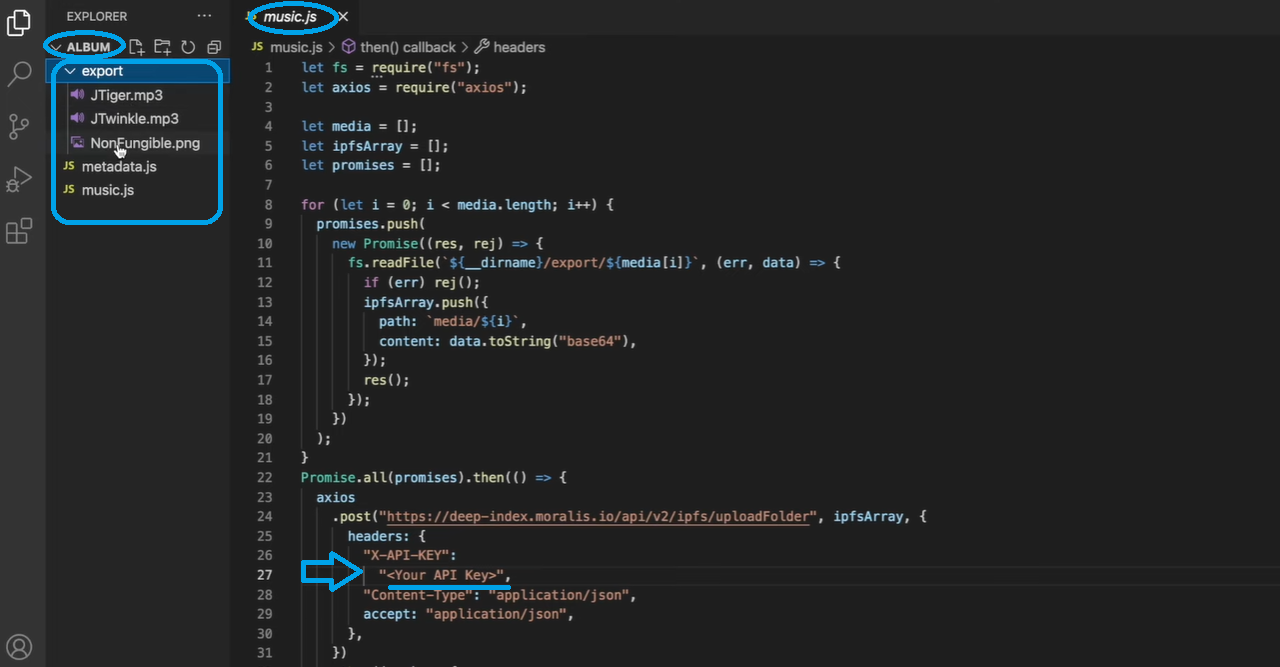
Task: Open JTiger.mp3 file
Action: pyautogui.click(x=126, y=95)
